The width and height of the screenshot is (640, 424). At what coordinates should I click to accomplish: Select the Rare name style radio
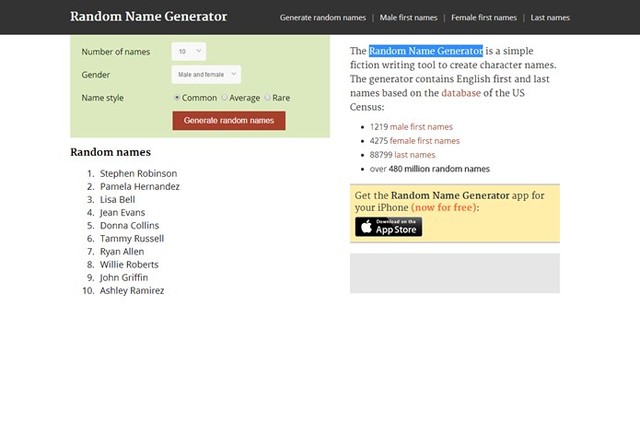click(267, 98)
